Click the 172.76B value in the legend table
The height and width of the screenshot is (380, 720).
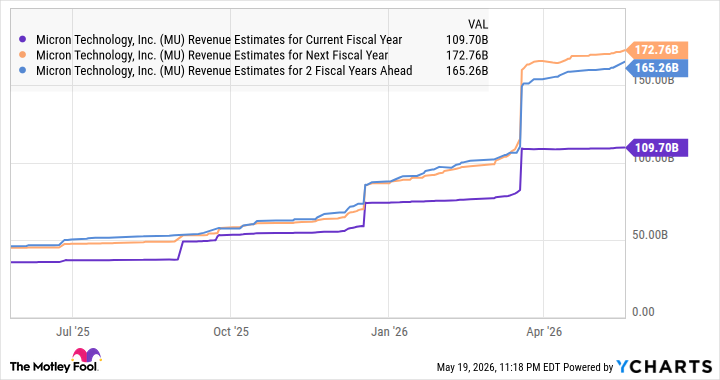tap(467, 56)
